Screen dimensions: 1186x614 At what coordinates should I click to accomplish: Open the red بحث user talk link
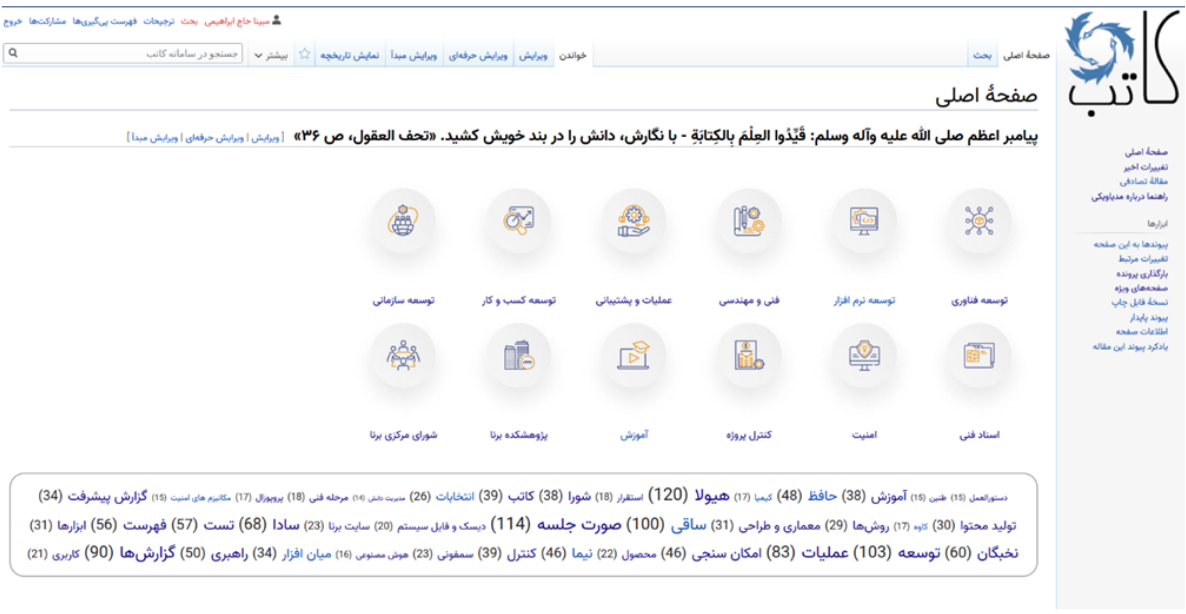(189, 21)
